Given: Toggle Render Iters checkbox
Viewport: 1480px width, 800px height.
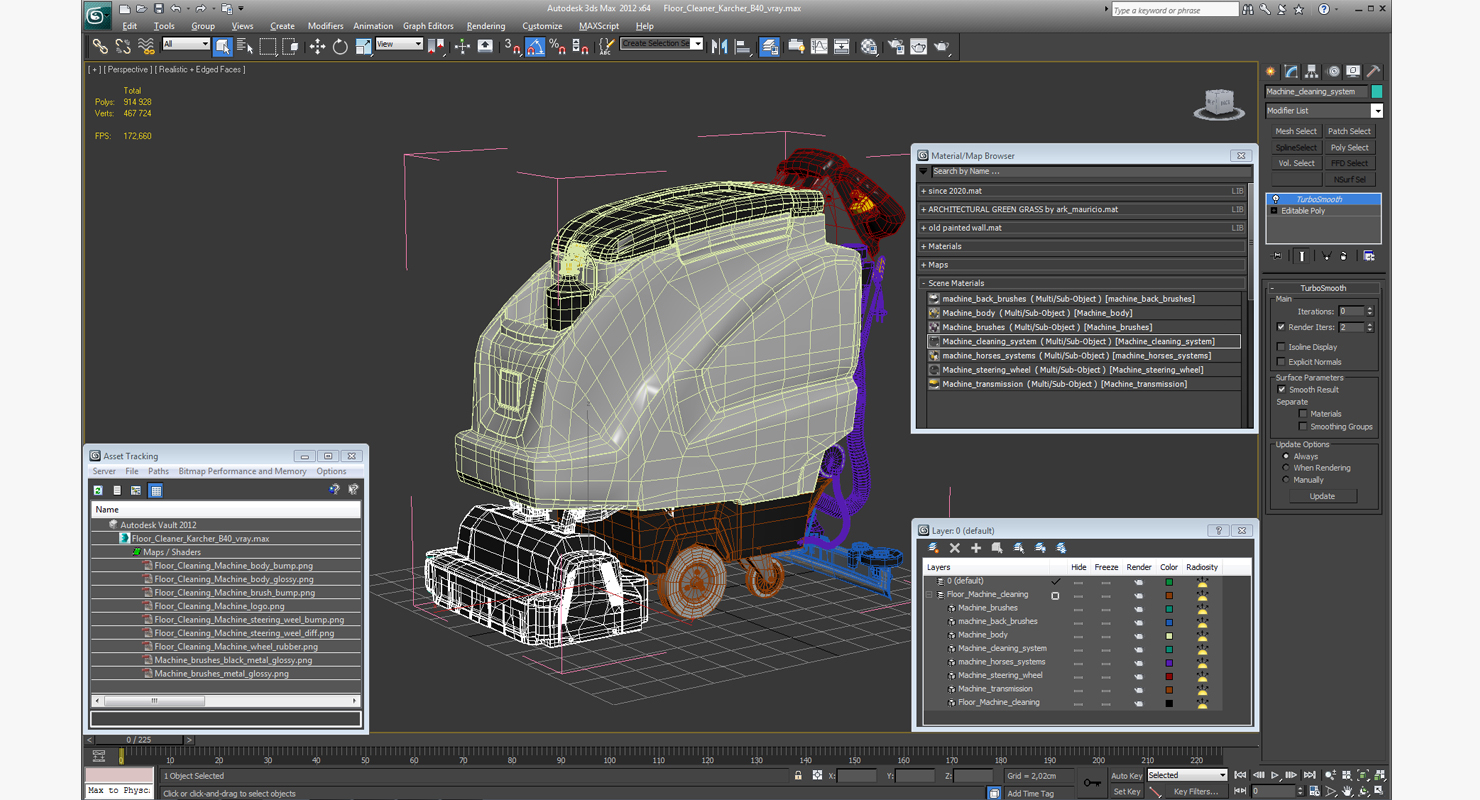Looking at the screenshot, I should [x=1281, y=327].
